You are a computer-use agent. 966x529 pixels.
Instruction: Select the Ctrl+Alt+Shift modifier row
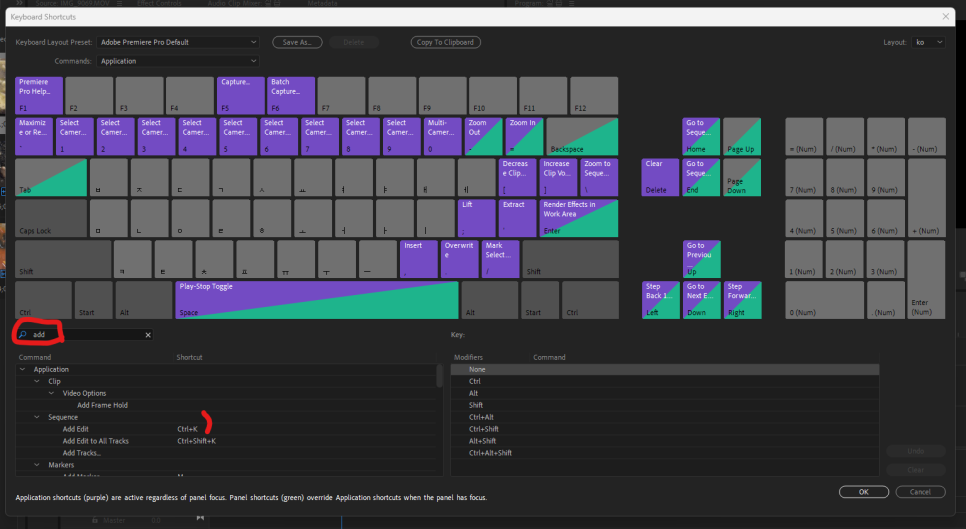click(665, 453)
